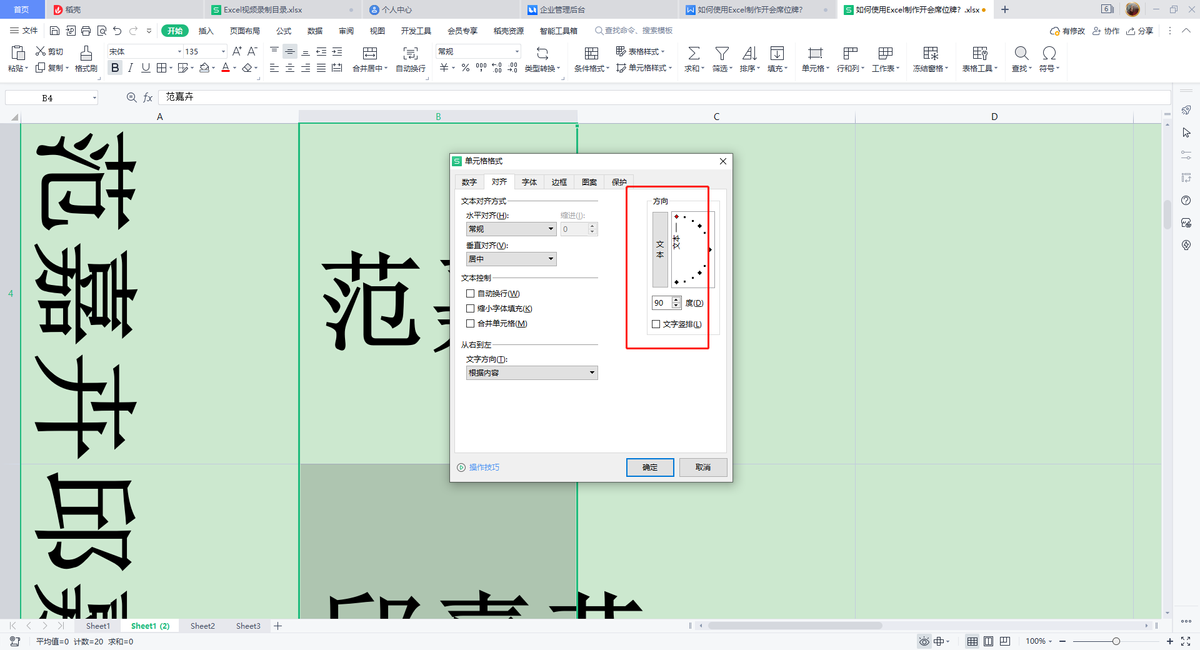The image size is (1200, 650).
Task: Open the 公式 ribbon tab
Action: (284, 31)
